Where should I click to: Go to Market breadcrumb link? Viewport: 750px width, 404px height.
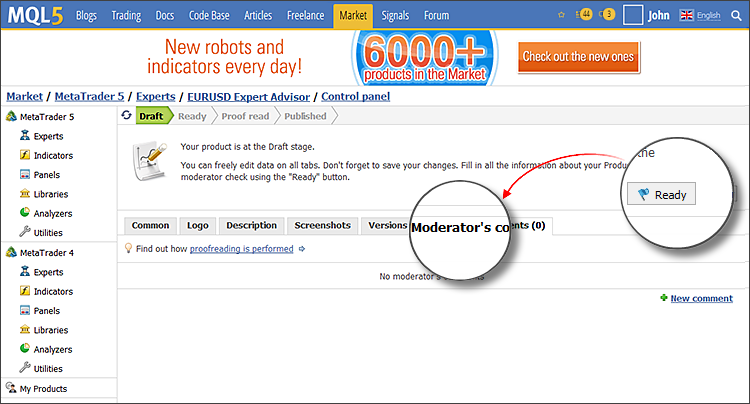pyautogui.click(x=24, y=97)
